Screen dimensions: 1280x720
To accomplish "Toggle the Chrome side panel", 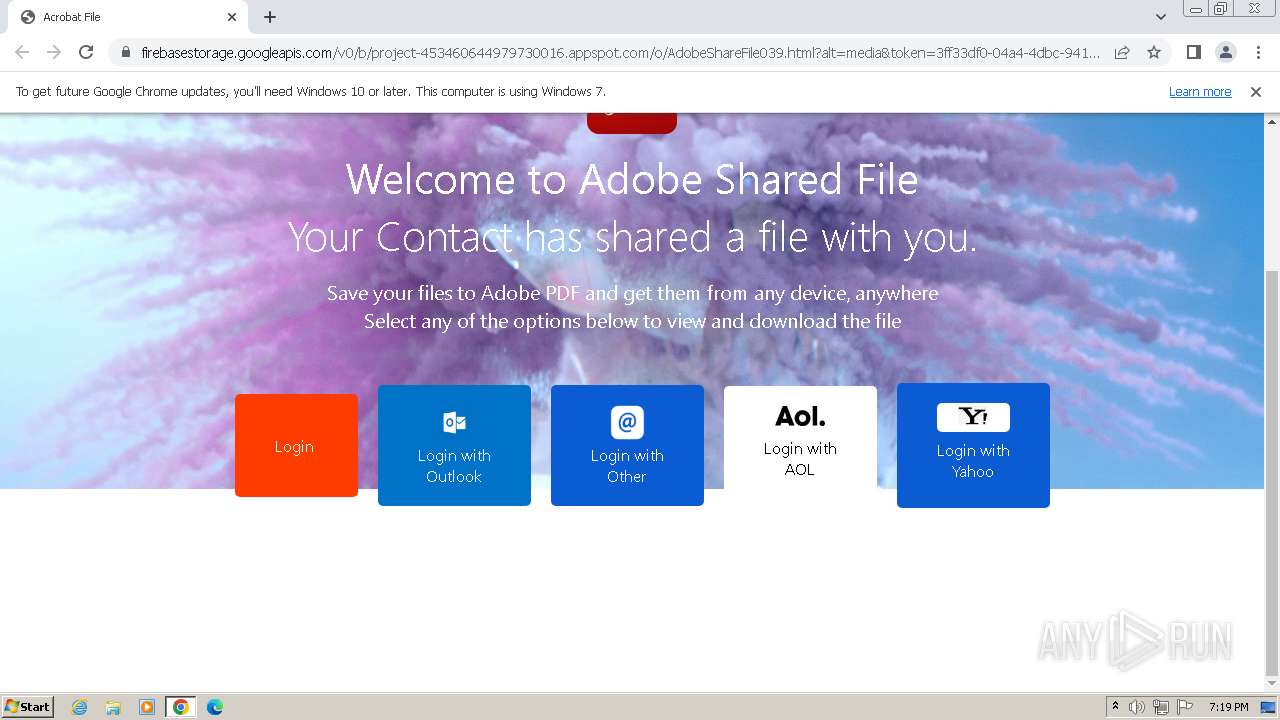I will tap(1193, 52).
